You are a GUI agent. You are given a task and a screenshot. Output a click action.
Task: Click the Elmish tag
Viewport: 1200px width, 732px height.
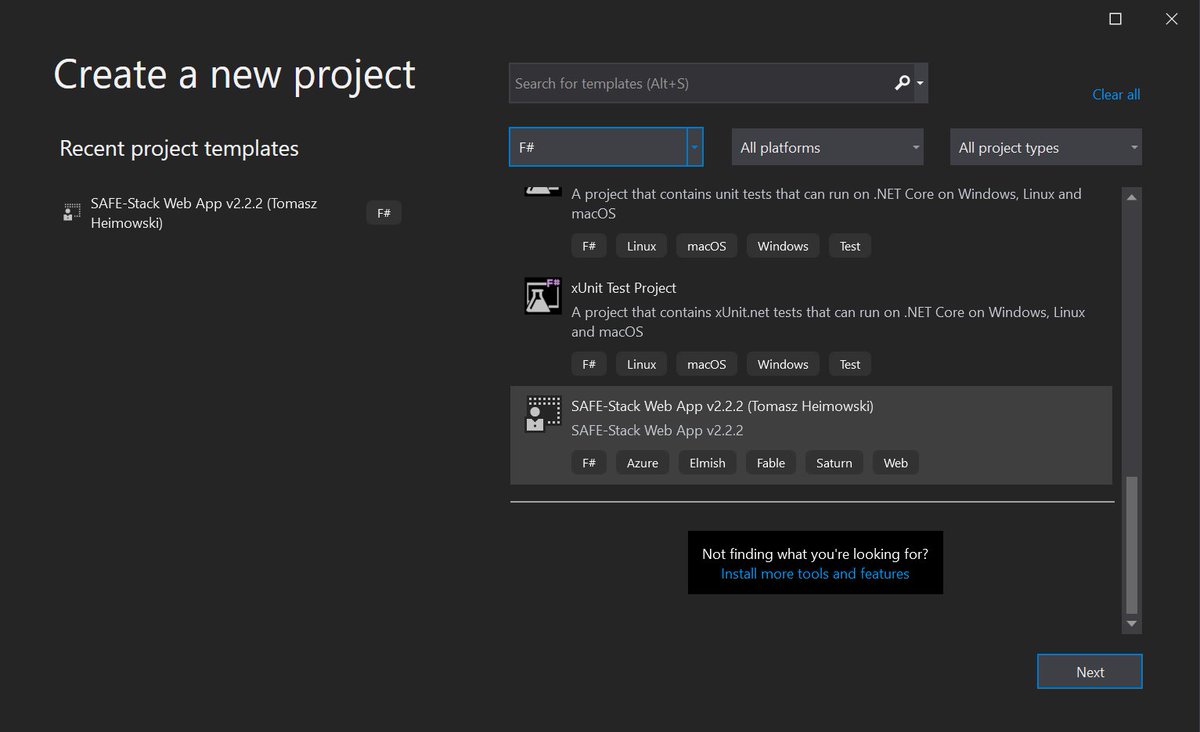707,463
